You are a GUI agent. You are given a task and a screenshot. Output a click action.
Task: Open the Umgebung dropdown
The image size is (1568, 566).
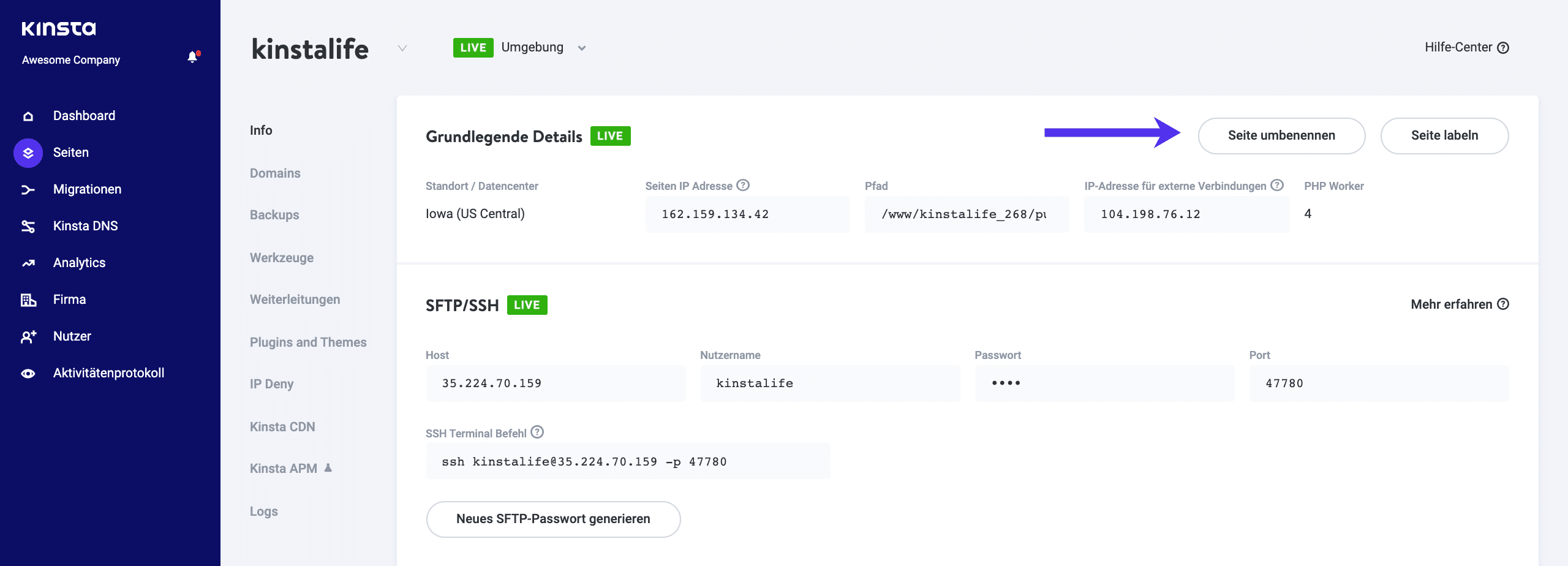(x=581, y=48)
